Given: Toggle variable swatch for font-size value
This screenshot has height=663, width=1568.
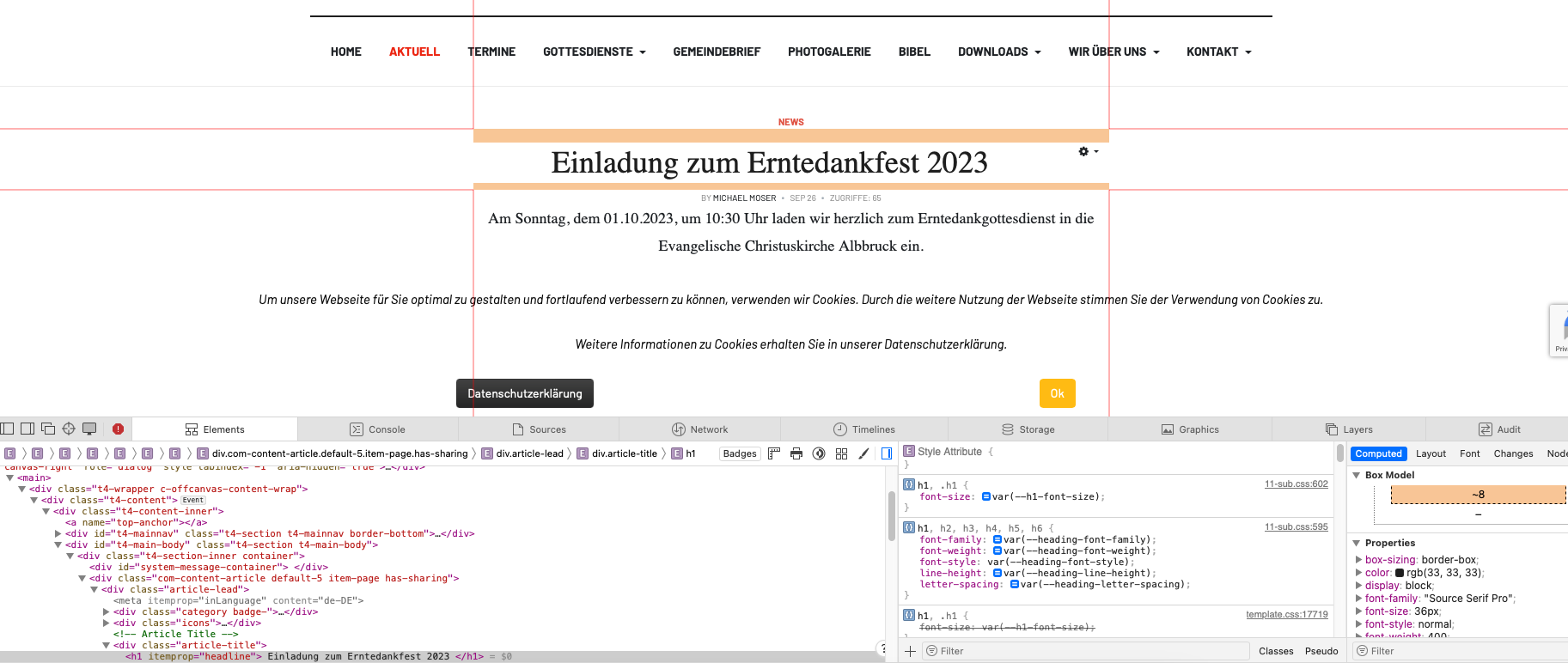Looking at the screenshot, I should [x=986, y=496].
